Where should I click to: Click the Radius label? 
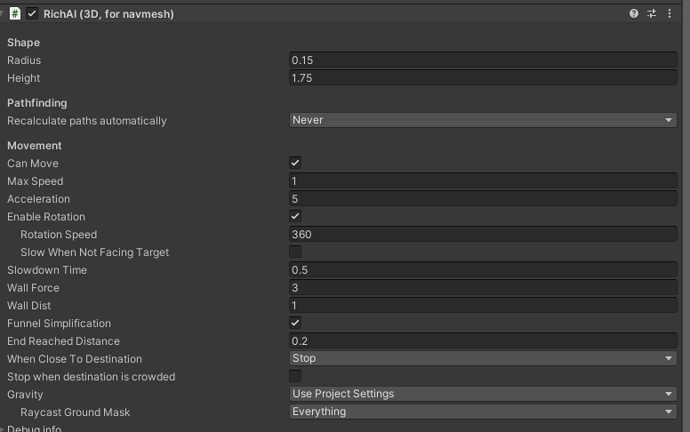point(24,60)
